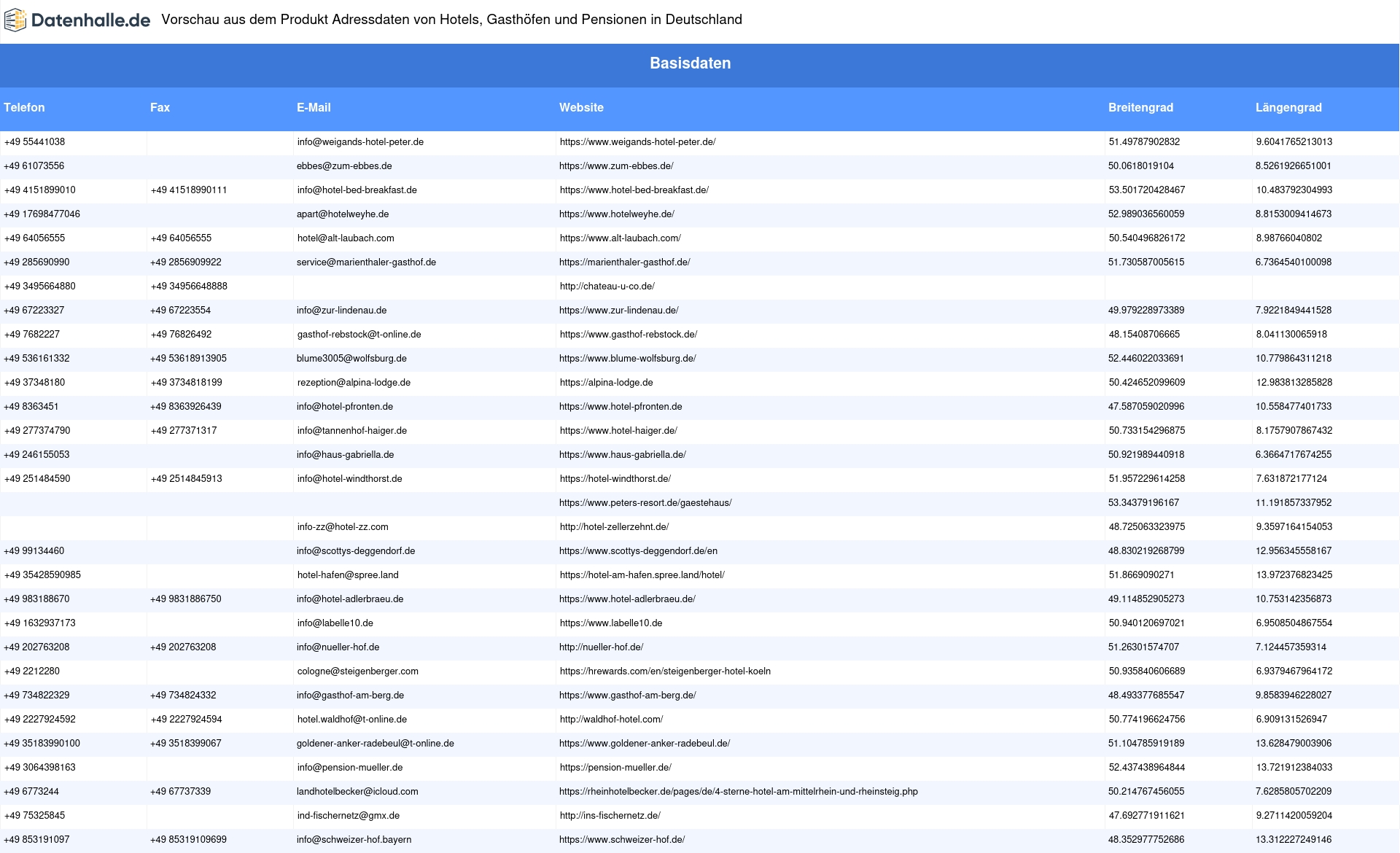Open https://hrewards.com/en/steigenberger-hotel-koeln cell
The image size is (1400, 853).
[665, 671]
